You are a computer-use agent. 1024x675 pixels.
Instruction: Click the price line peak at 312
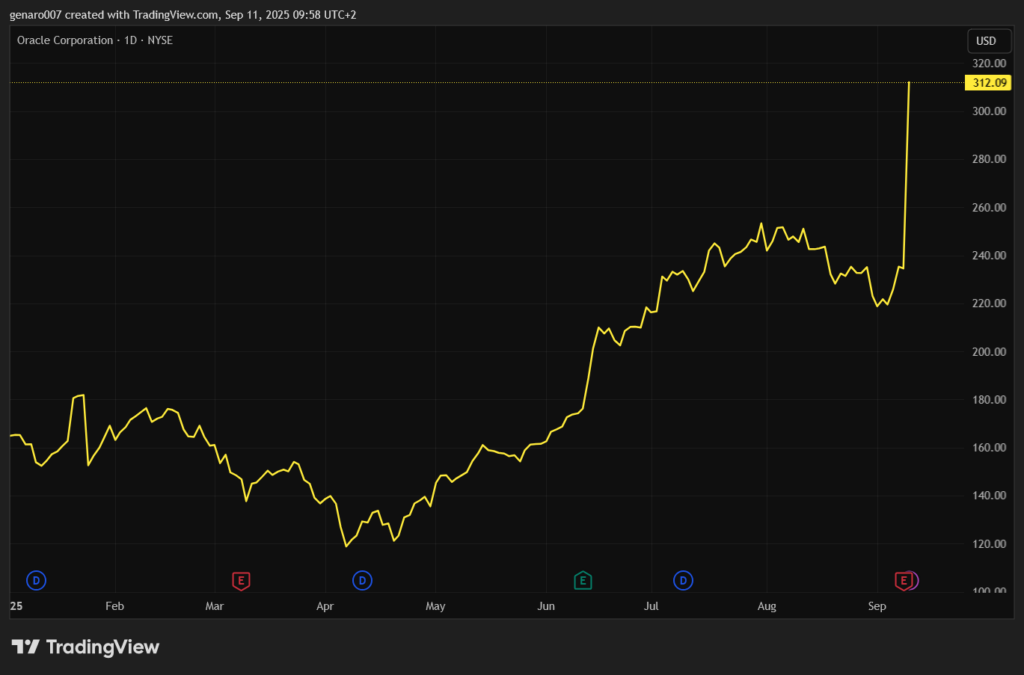[909, 83]
